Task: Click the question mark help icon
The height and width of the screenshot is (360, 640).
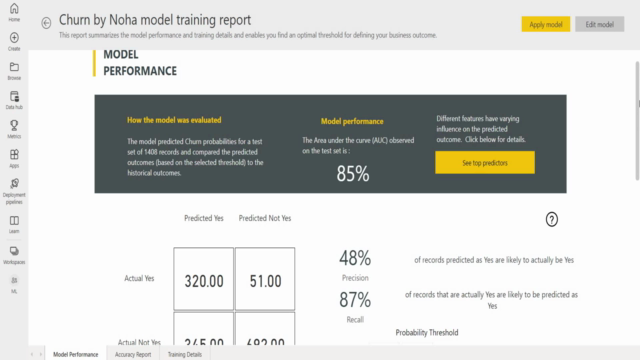Action: pyautogui.click(x=551, y=220)
